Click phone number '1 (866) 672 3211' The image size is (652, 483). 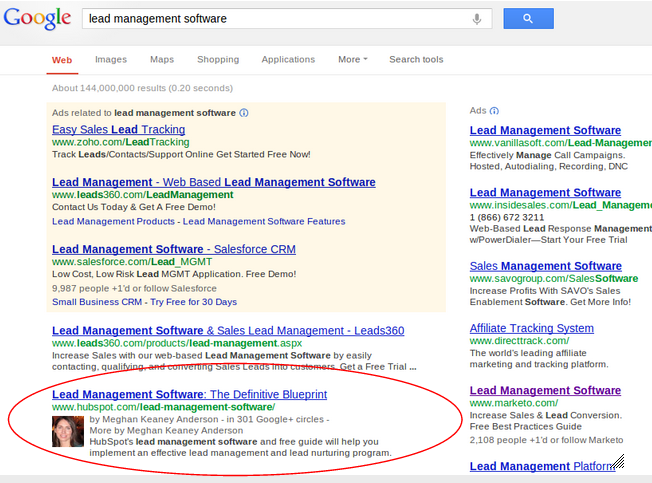coord(507,217)
